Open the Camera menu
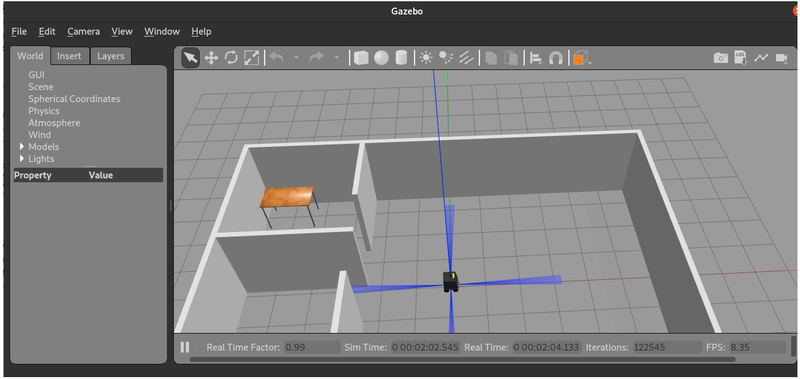The image size is (800, 379). tap(84, 32)
